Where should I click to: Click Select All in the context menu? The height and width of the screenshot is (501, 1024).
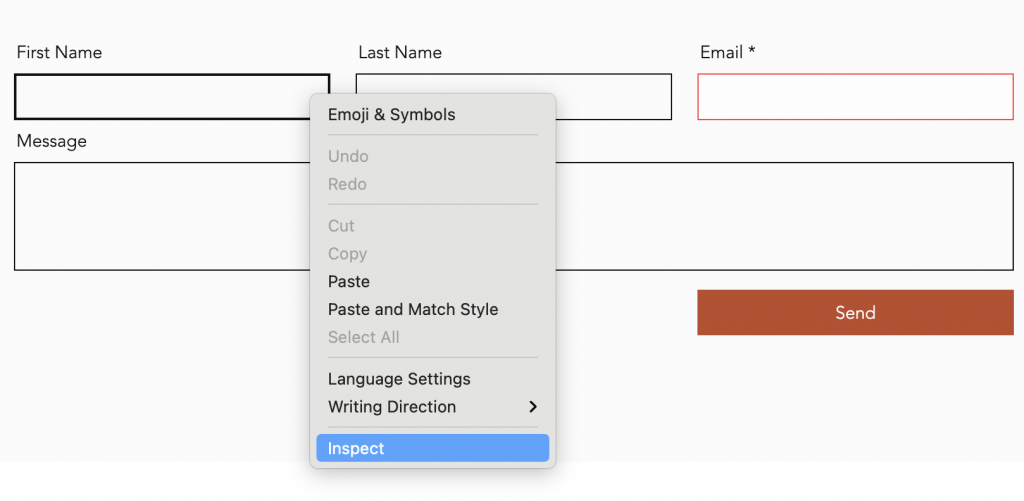(363, 338)
